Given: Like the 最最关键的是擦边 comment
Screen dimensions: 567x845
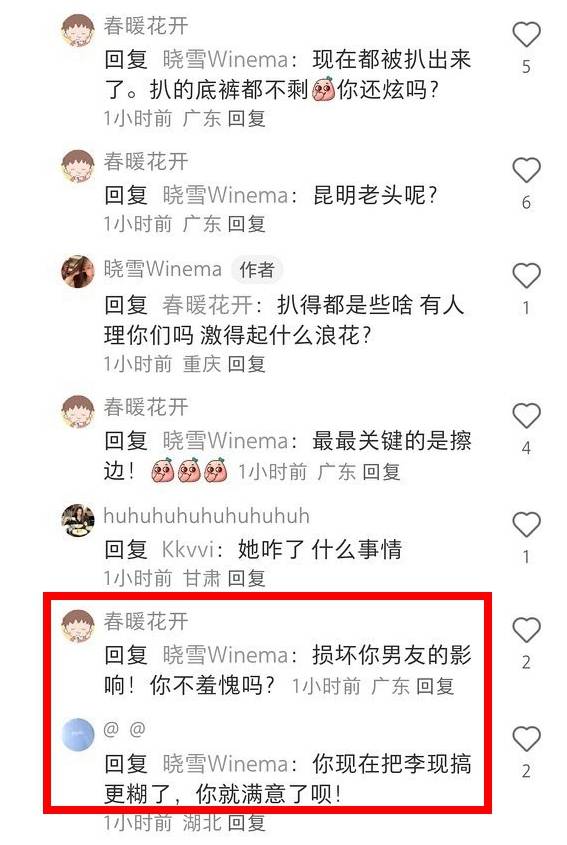Looking at the screenshot, I should coord(526,415).
